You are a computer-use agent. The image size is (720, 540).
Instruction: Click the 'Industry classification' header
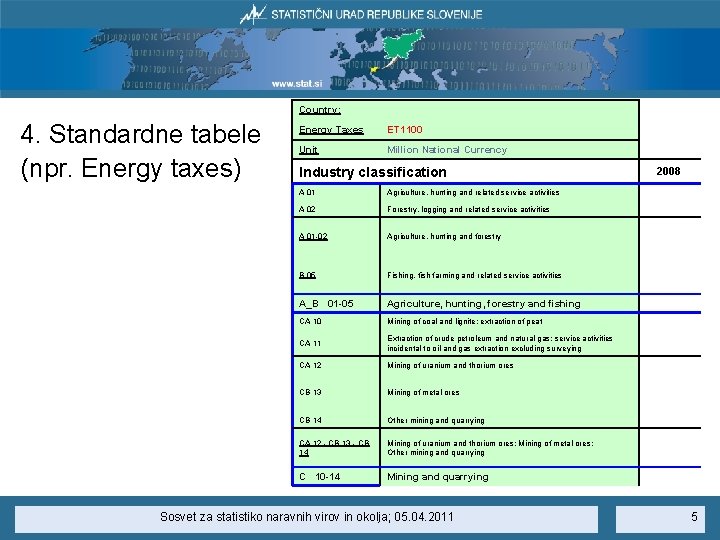click(372, 172)
